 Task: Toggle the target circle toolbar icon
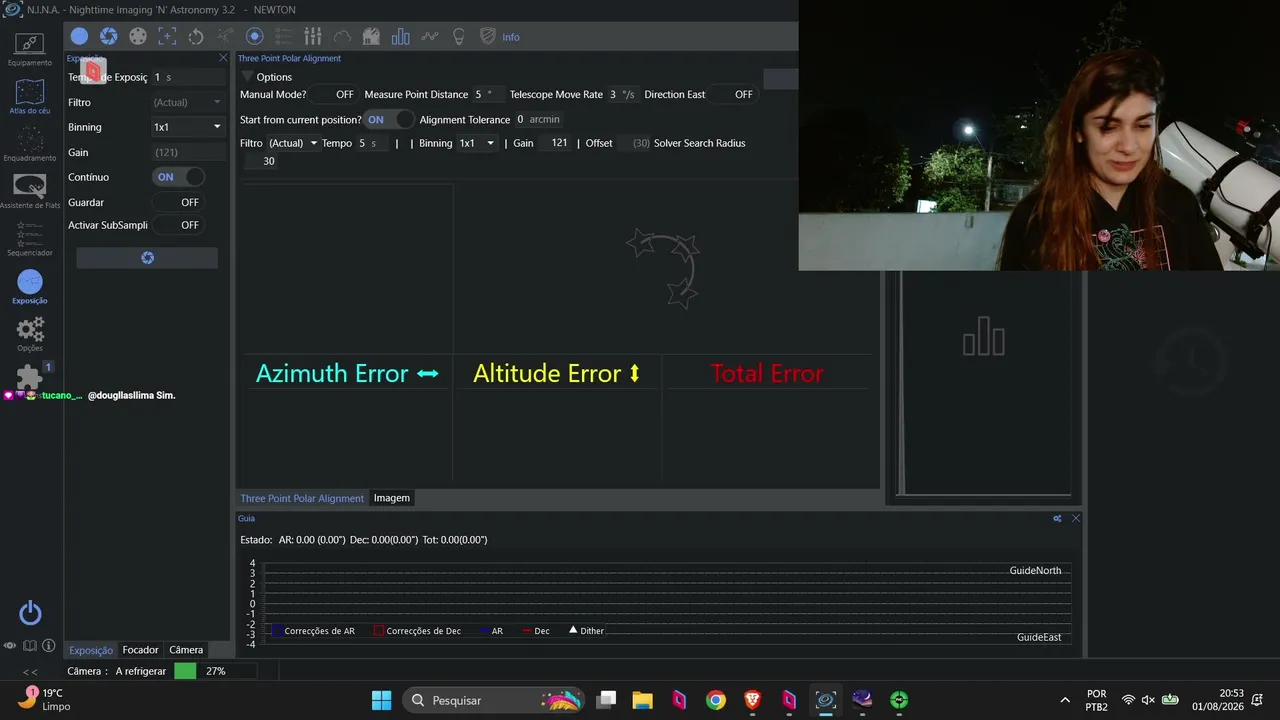[254, 37]
